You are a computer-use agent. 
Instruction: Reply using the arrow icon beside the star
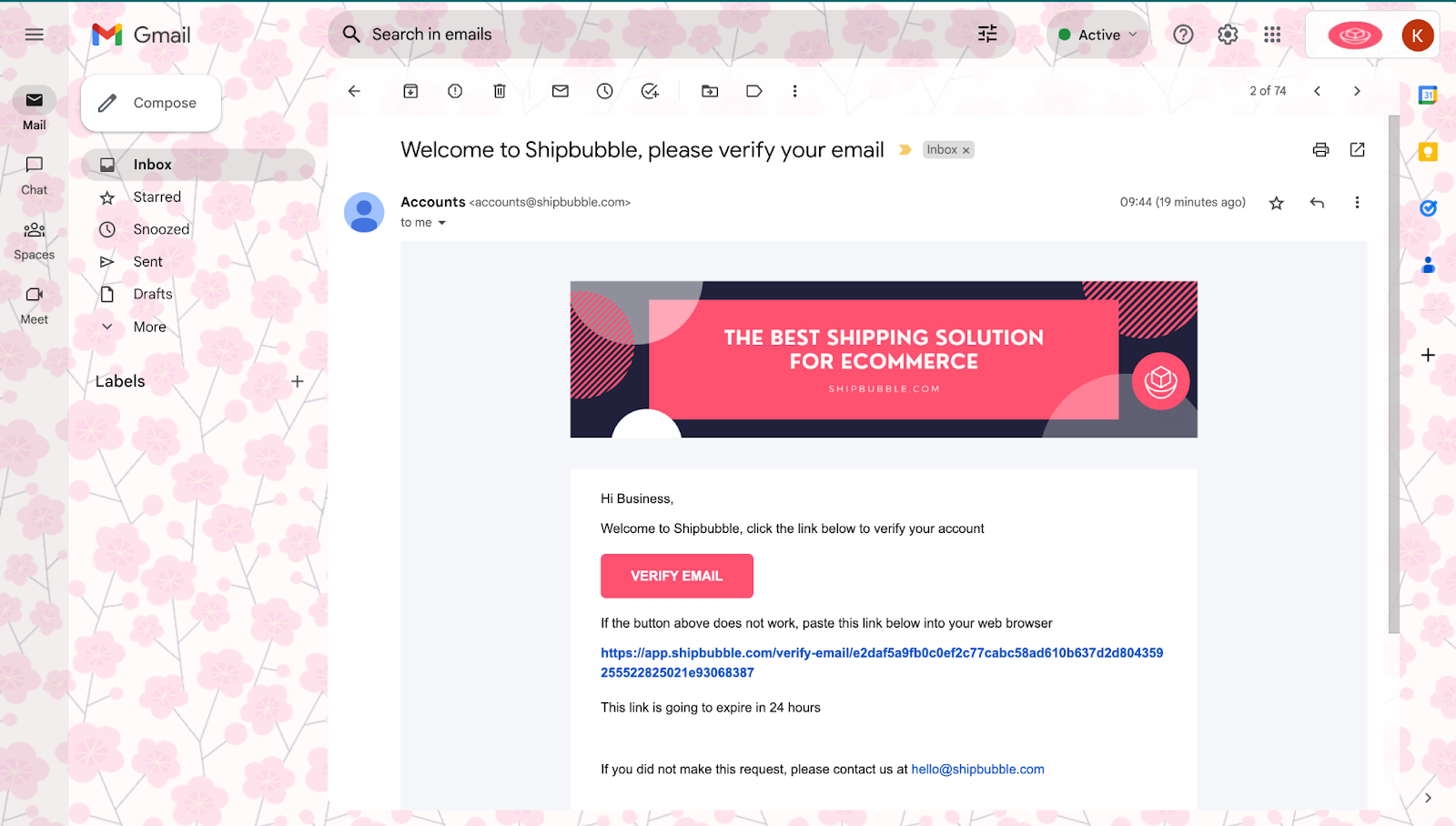(x=1317, y=203)
